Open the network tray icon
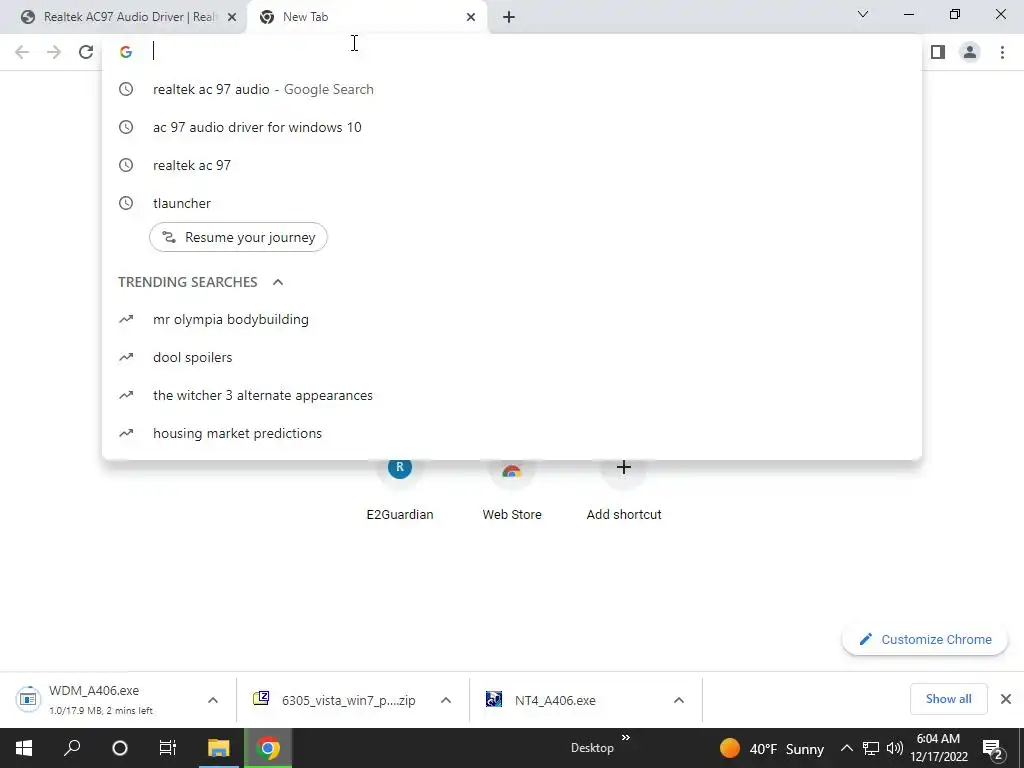 pyautogui.click(x=871, y=748)
